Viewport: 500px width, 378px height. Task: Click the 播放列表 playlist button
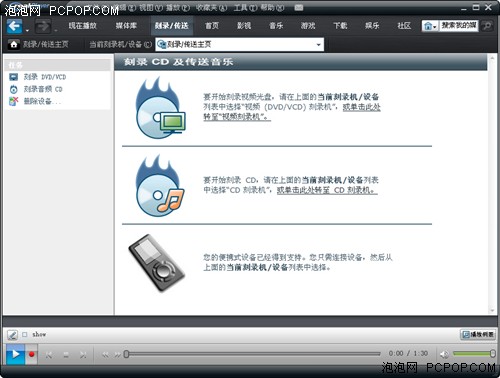[x=477, y=334]
